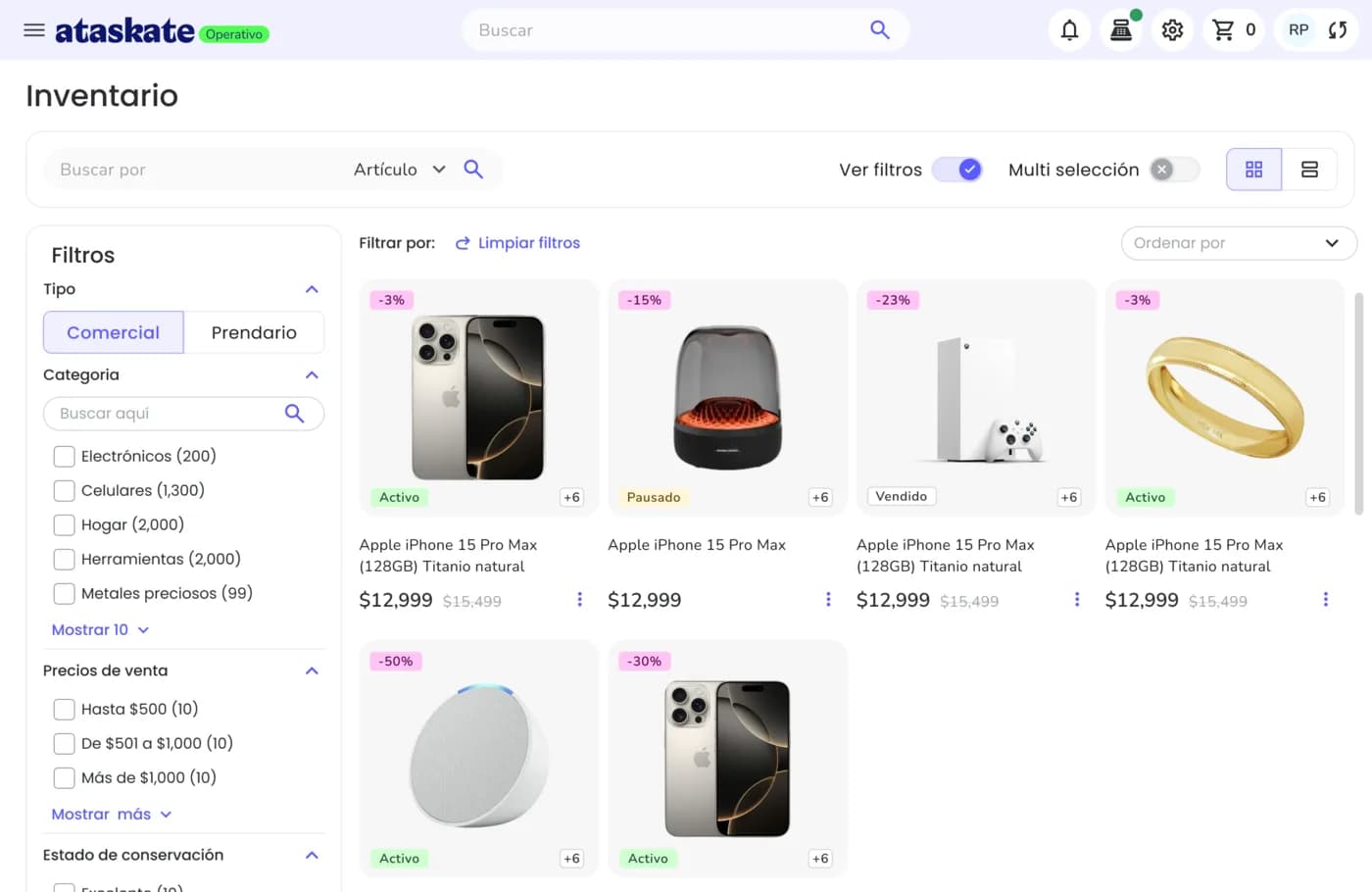The image size is (1372, 892).
Task: Click the category search magnifier icon
Action: point(294,414)
